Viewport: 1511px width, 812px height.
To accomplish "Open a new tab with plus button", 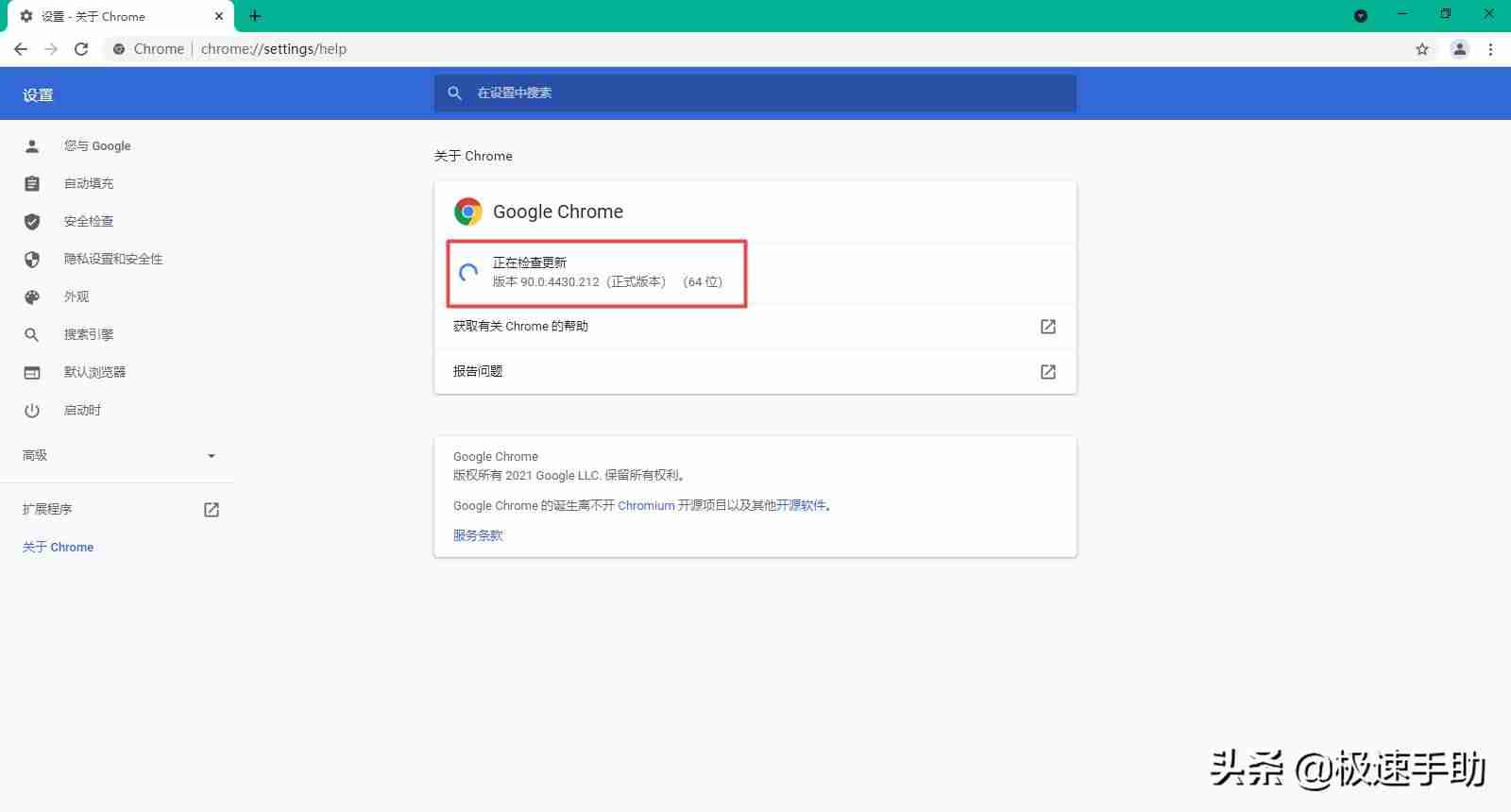I will (x=255, y=16).
